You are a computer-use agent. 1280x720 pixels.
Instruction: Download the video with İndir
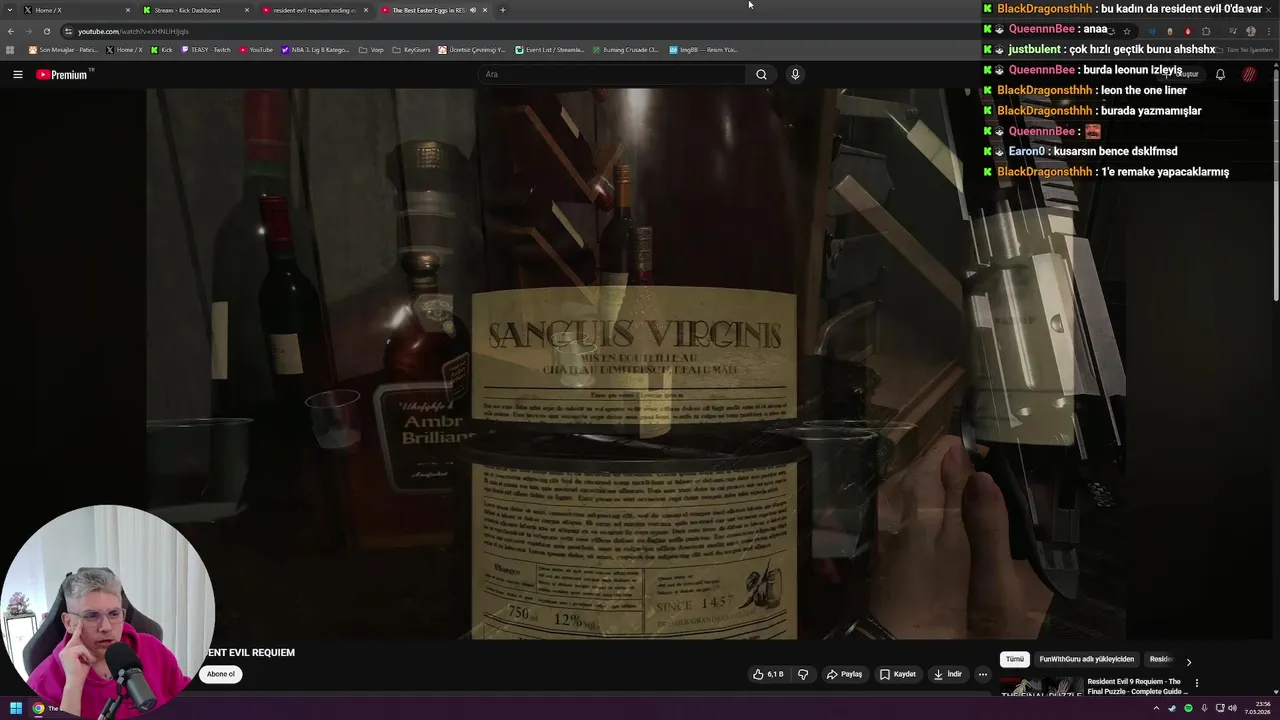tap(947, 674)
